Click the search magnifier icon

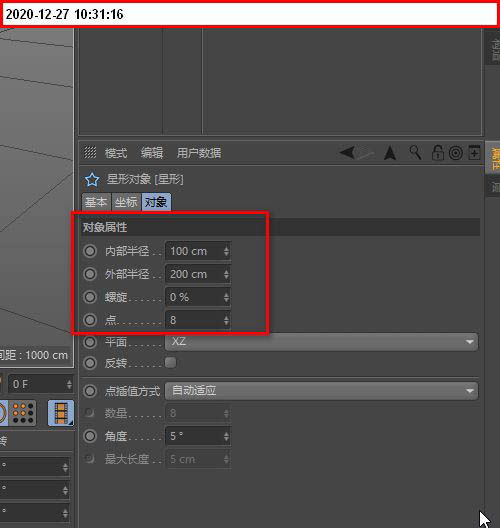tap(415, 153)
